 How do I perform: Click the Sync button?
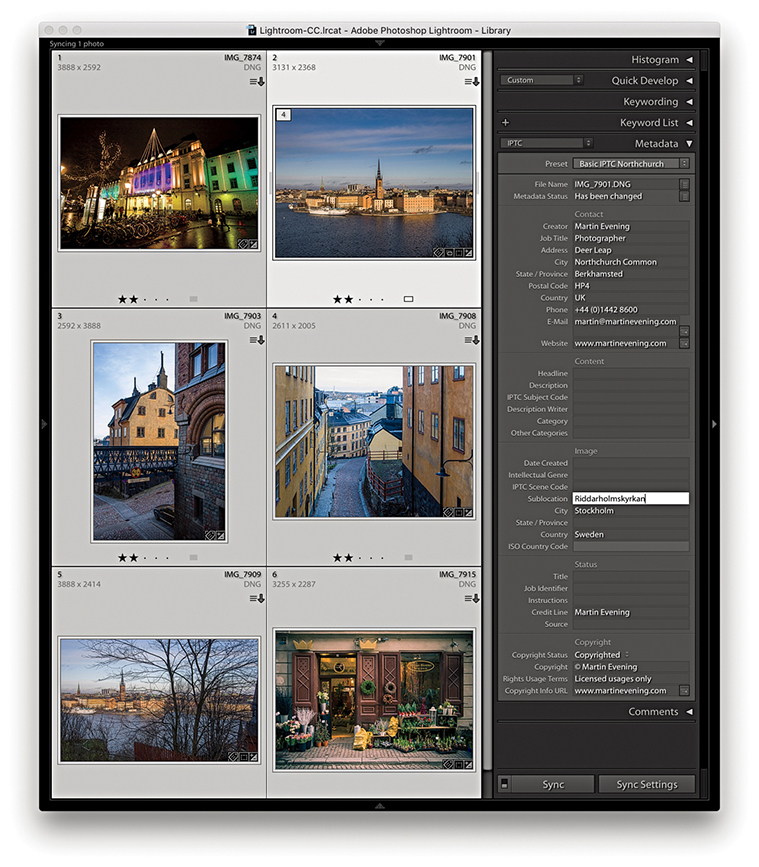tap(553, 785)
